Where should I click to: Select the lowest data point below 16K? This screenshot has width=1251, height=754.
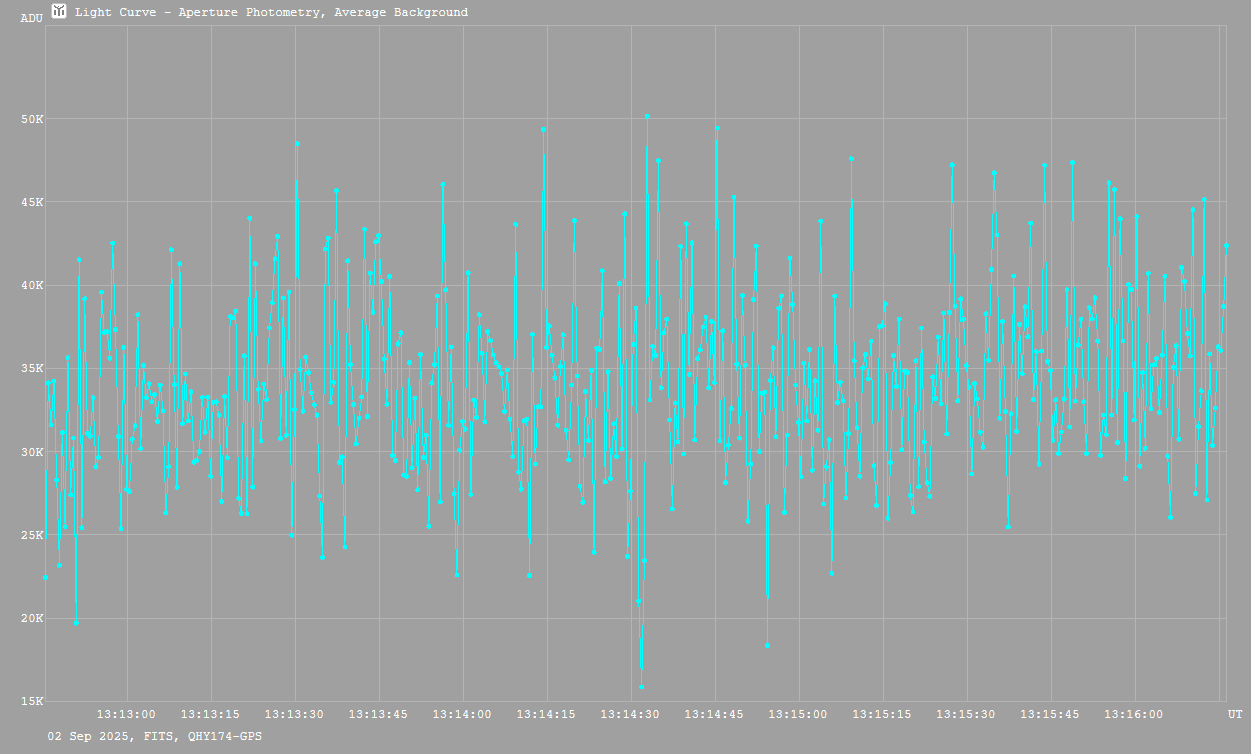pyautogui.click(x=641, y=687)
